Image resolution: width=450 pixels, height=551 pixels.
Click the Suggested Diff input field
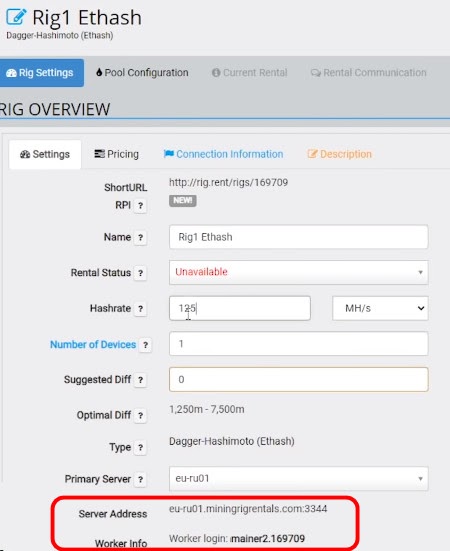point(299,380)
